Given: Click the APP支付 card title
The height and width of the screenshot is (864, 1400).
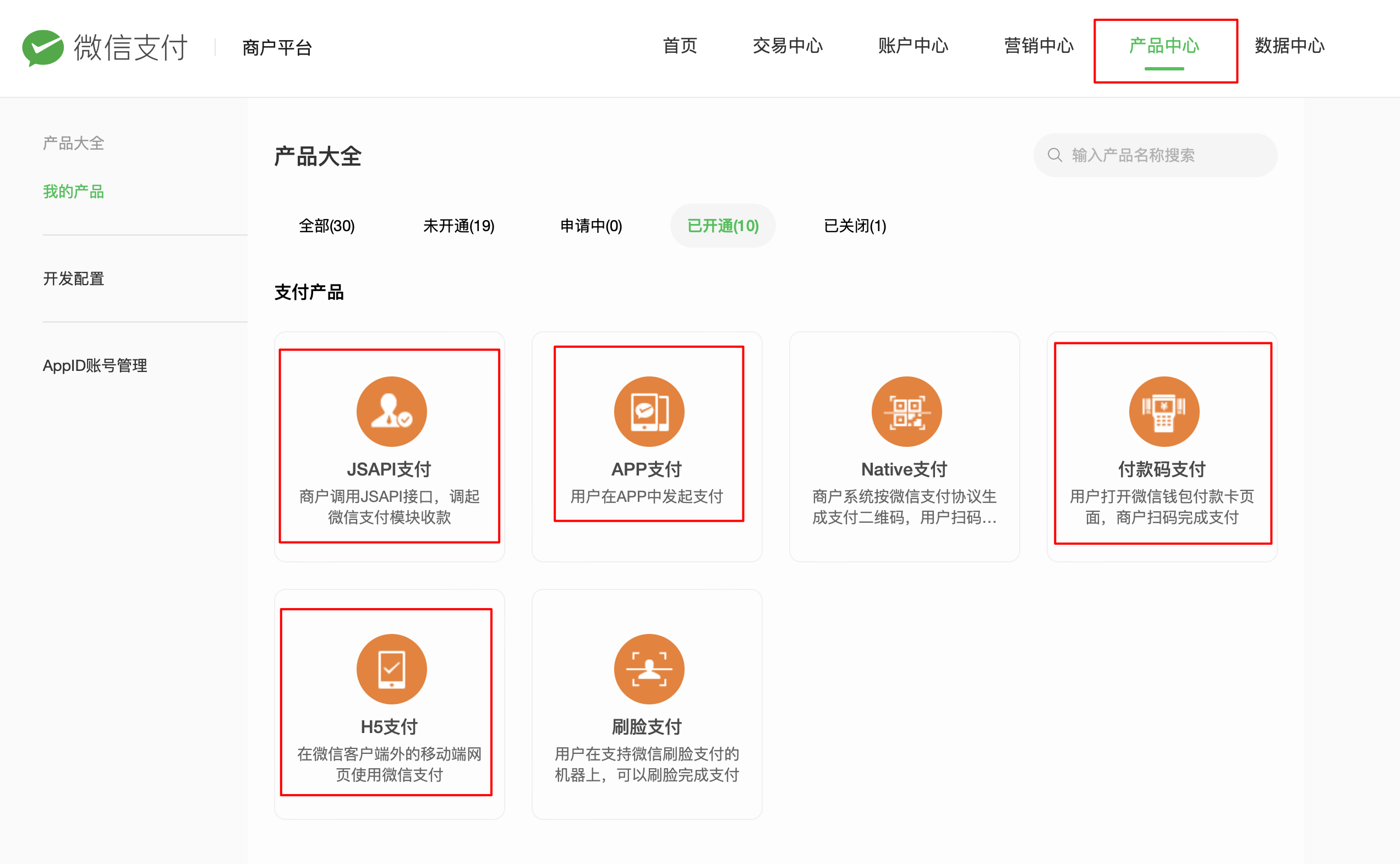Looking at the screenshot, I should (x=647, y=469).
